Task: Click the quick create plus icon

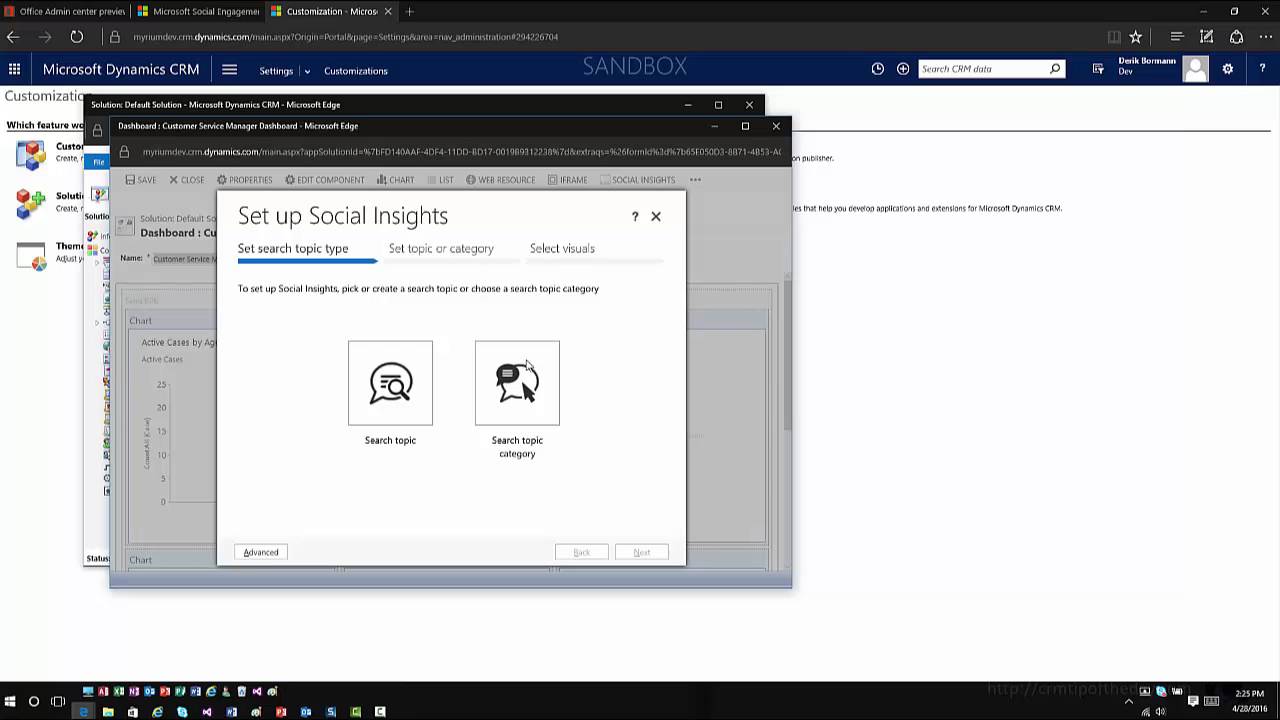Action: point(903,69)
